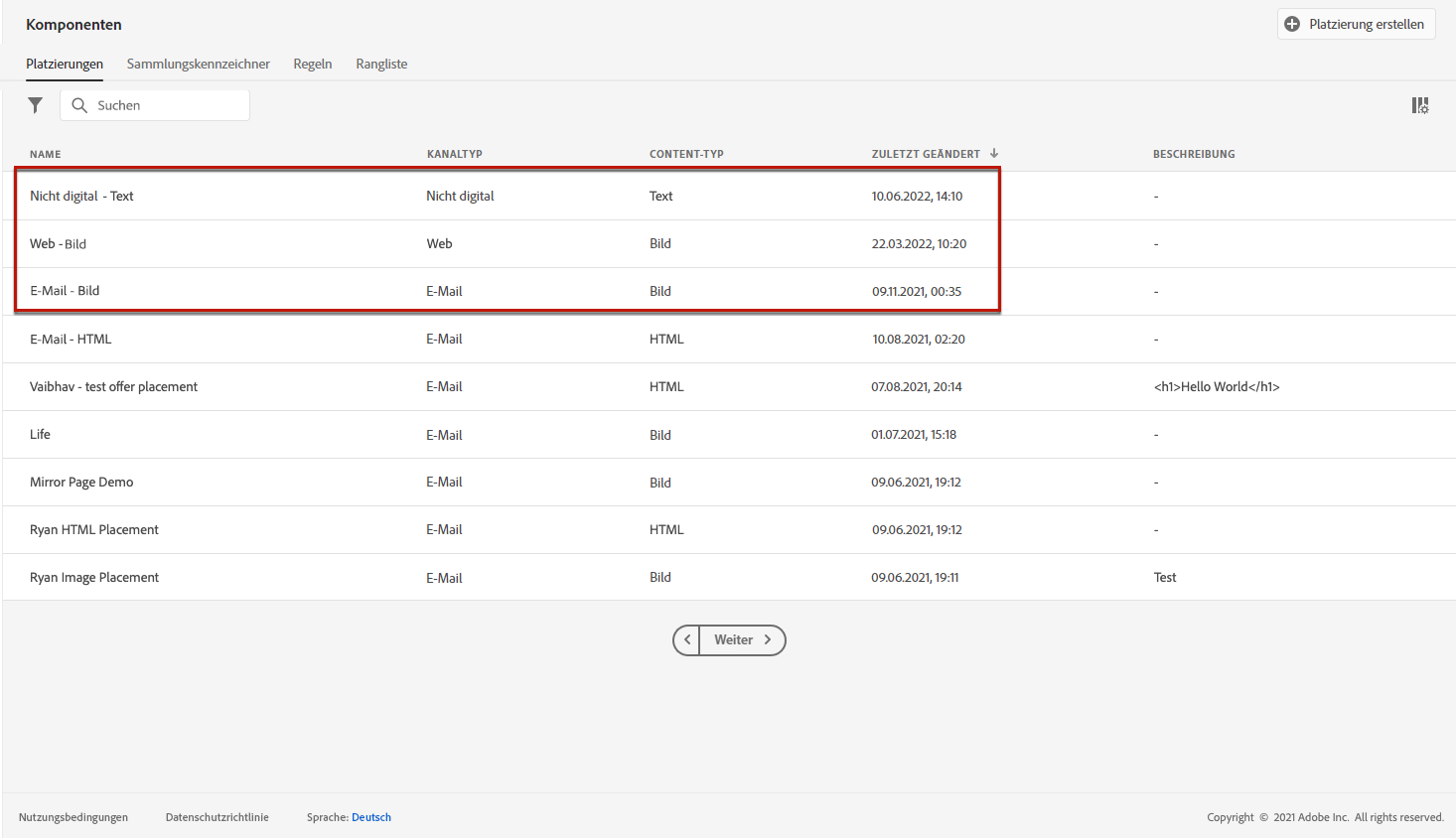Click plus icon in Platzierung erstellen
1456x838 pixels.
point(1292,24)
